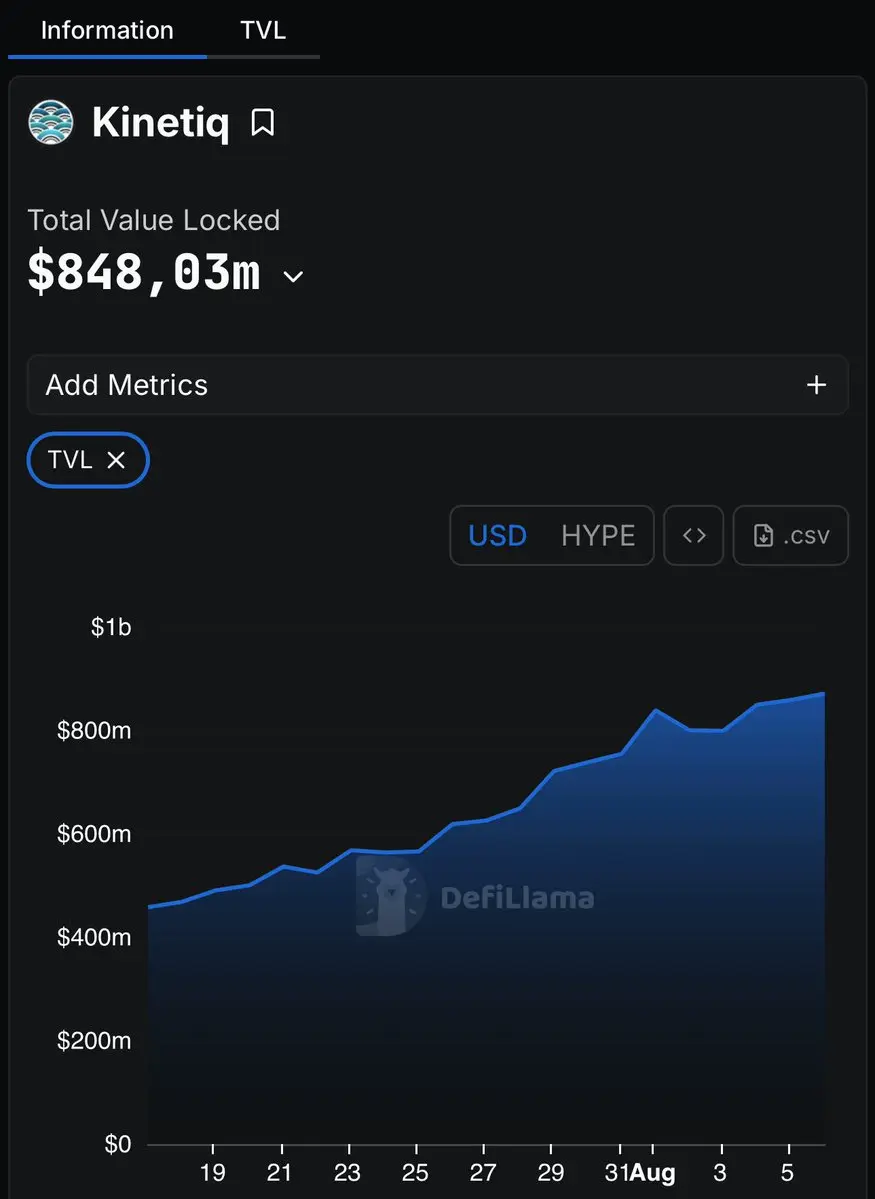
Task: Open the embed code icon
Action: coord(693,535)
